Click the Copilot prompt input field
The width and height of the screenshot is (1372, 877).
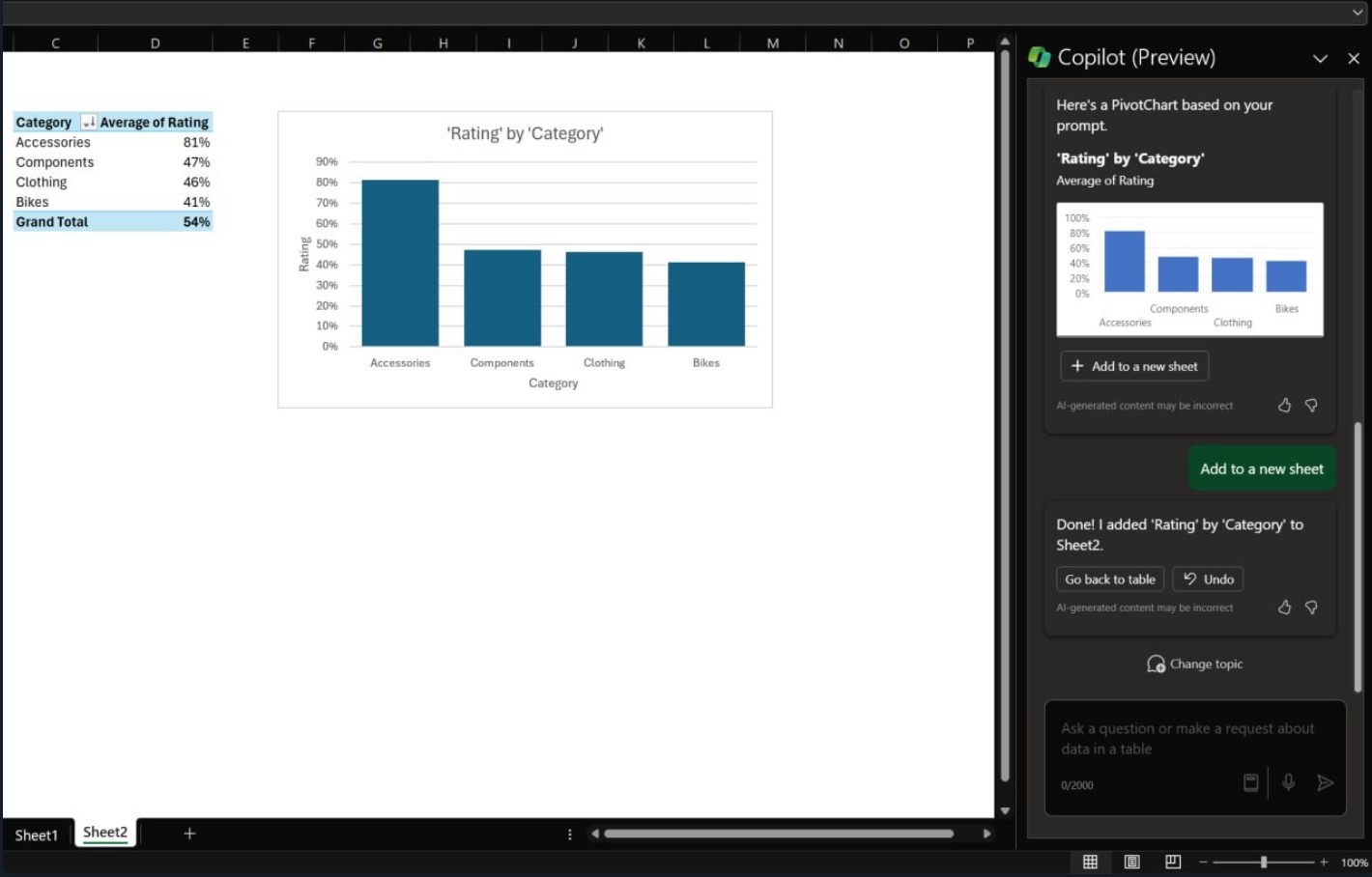[x=1186, y=739]
